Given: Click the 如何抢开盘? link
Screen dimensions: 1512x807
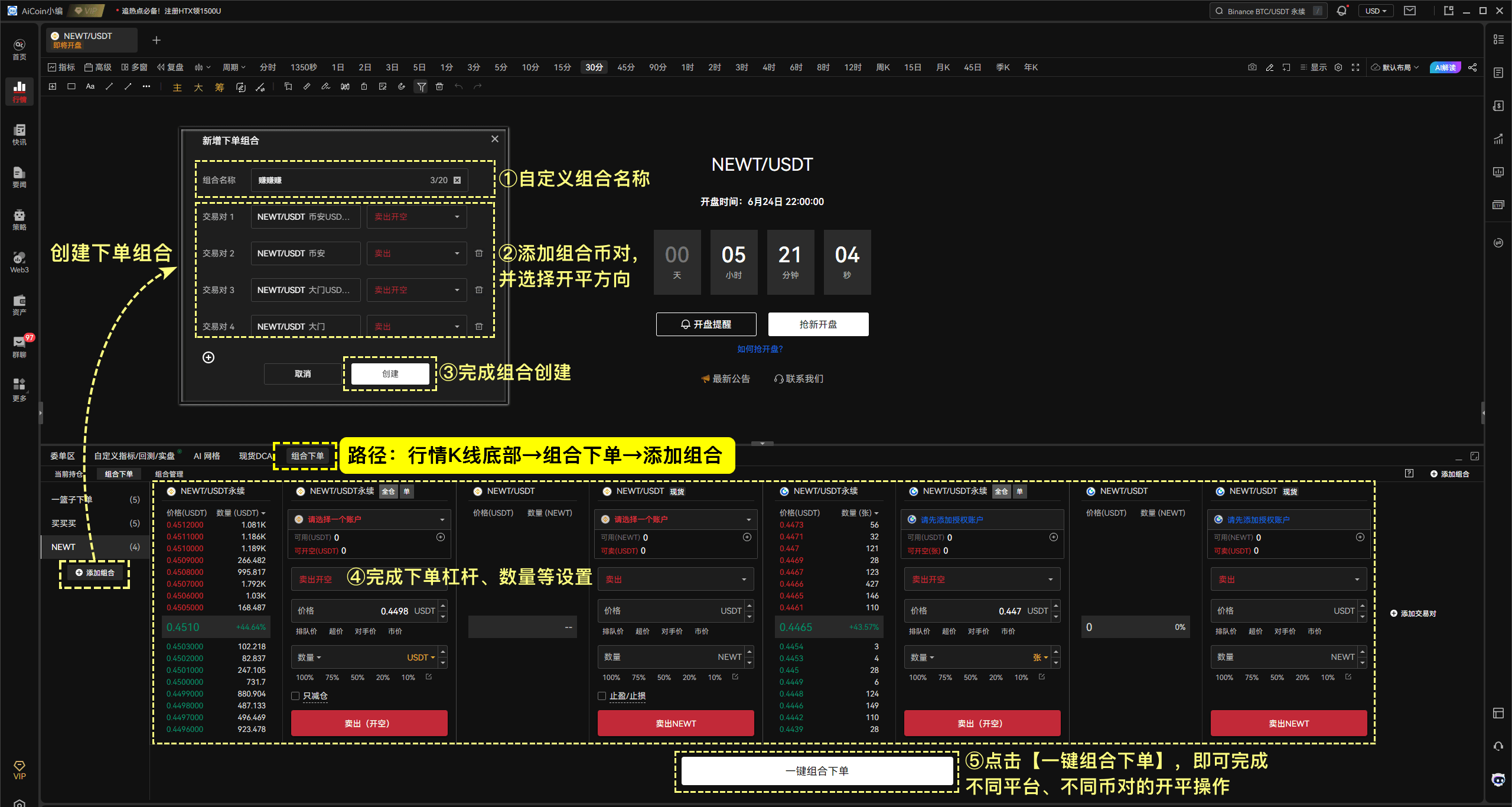Looking at the screenshot, I should click(x=760, y=349).
